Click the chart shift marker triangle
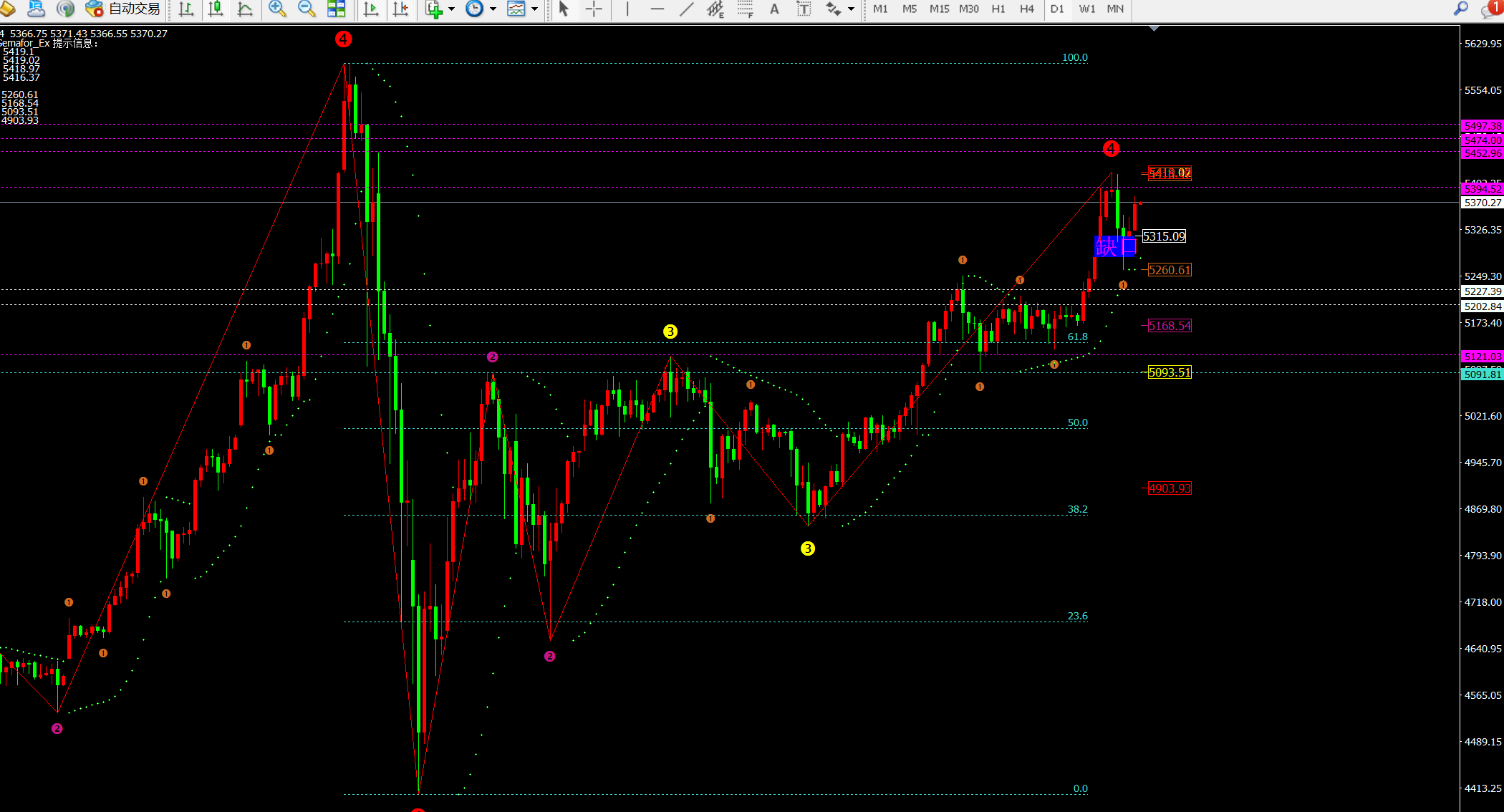 (x=1154, y=28)
